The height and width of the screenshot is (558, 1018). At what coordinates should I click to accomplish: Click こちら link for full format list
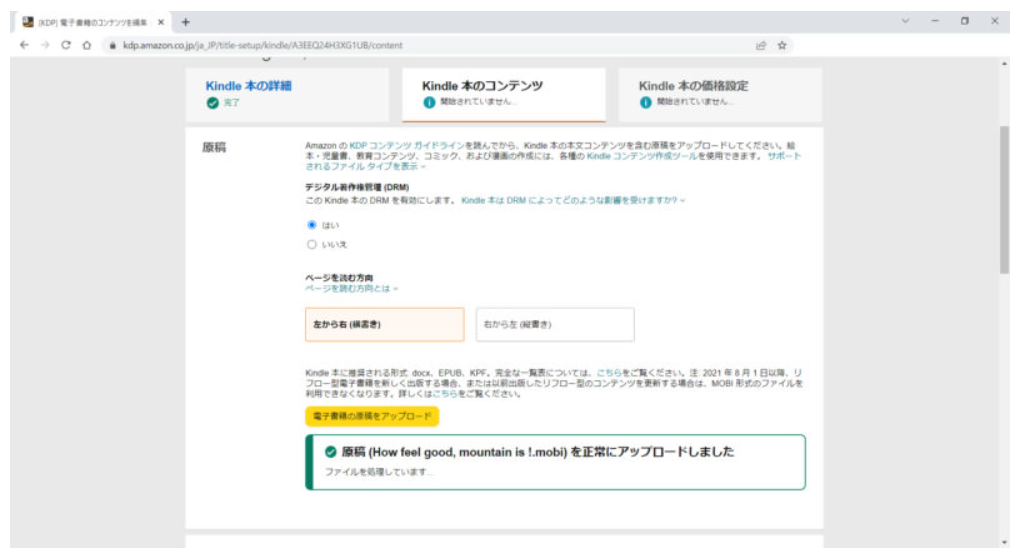[609, 373]
